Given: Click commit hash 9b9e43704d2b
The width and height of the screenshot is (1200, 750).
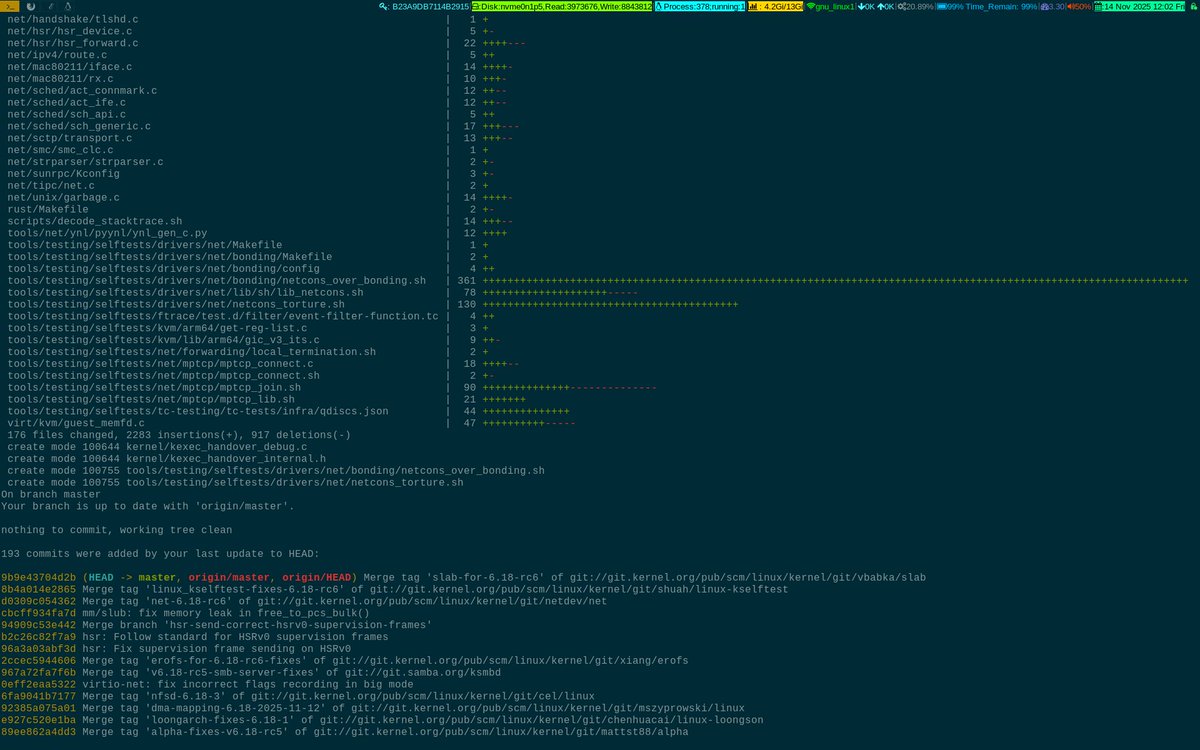Looking at the screenshot, I should pos(40,577).
